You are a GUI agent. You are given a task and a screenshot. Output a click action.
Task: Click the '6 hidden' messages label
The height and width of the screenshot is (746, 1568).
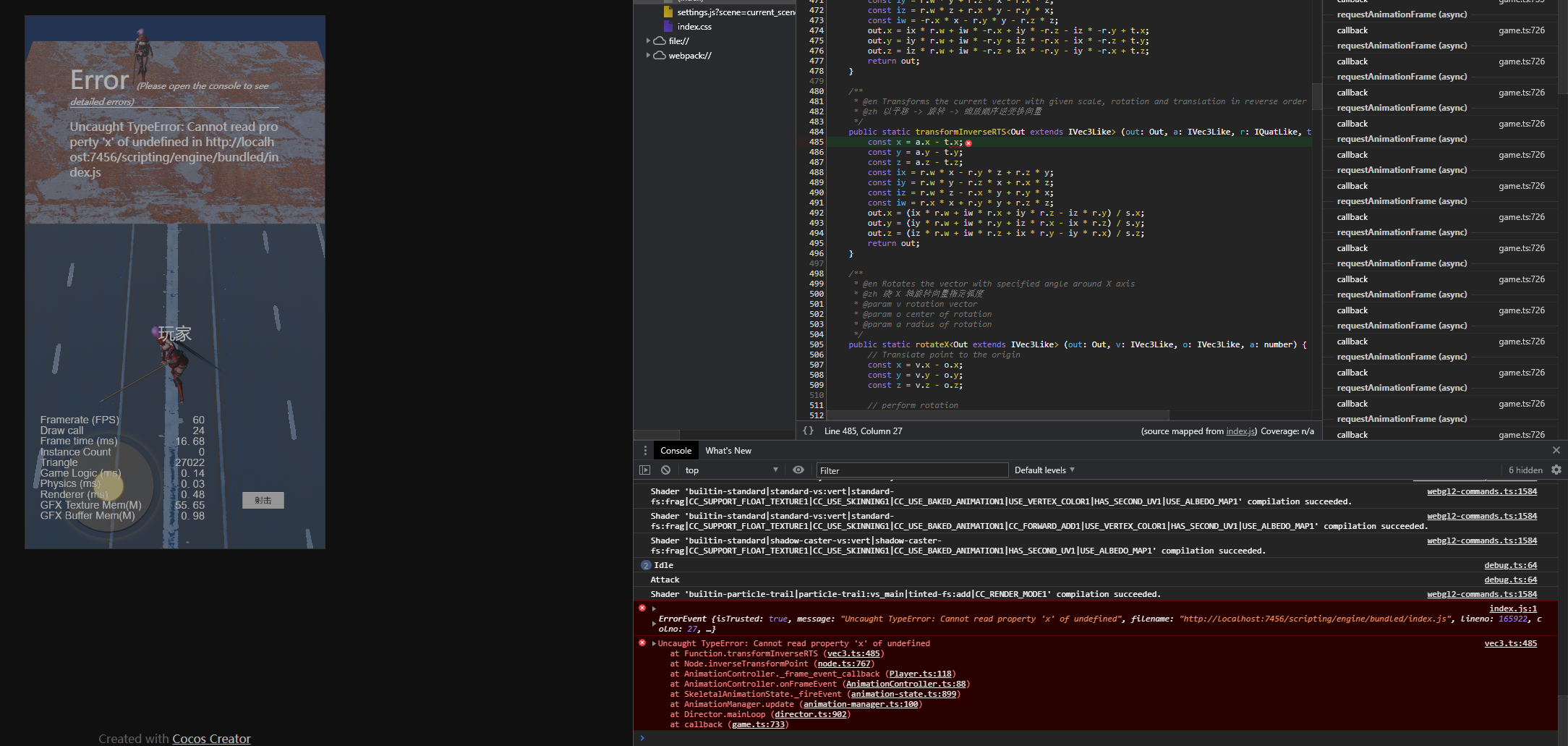point(1525,470)
